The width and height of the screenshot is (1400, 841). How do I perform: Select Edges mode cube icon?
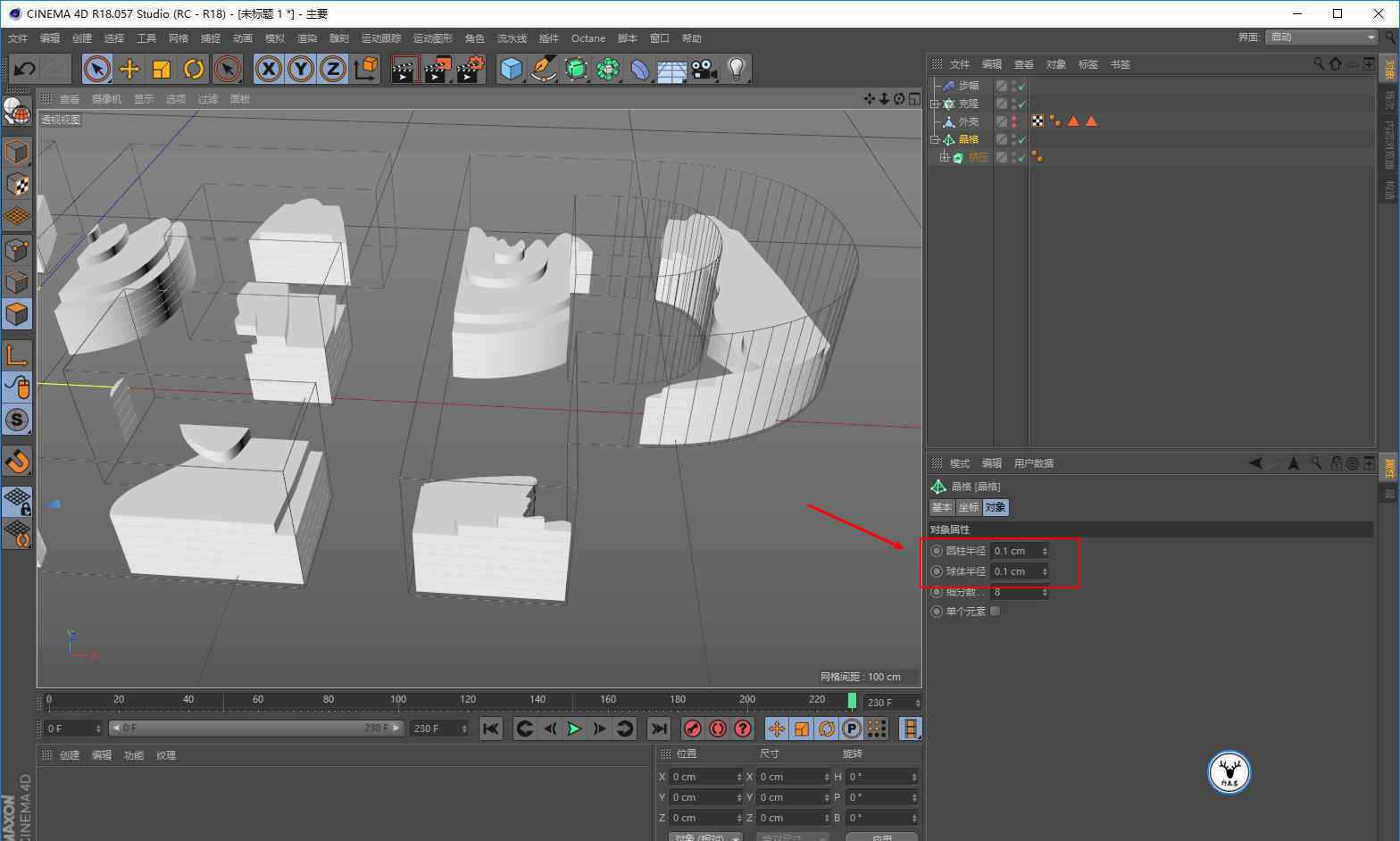point(17,282)
